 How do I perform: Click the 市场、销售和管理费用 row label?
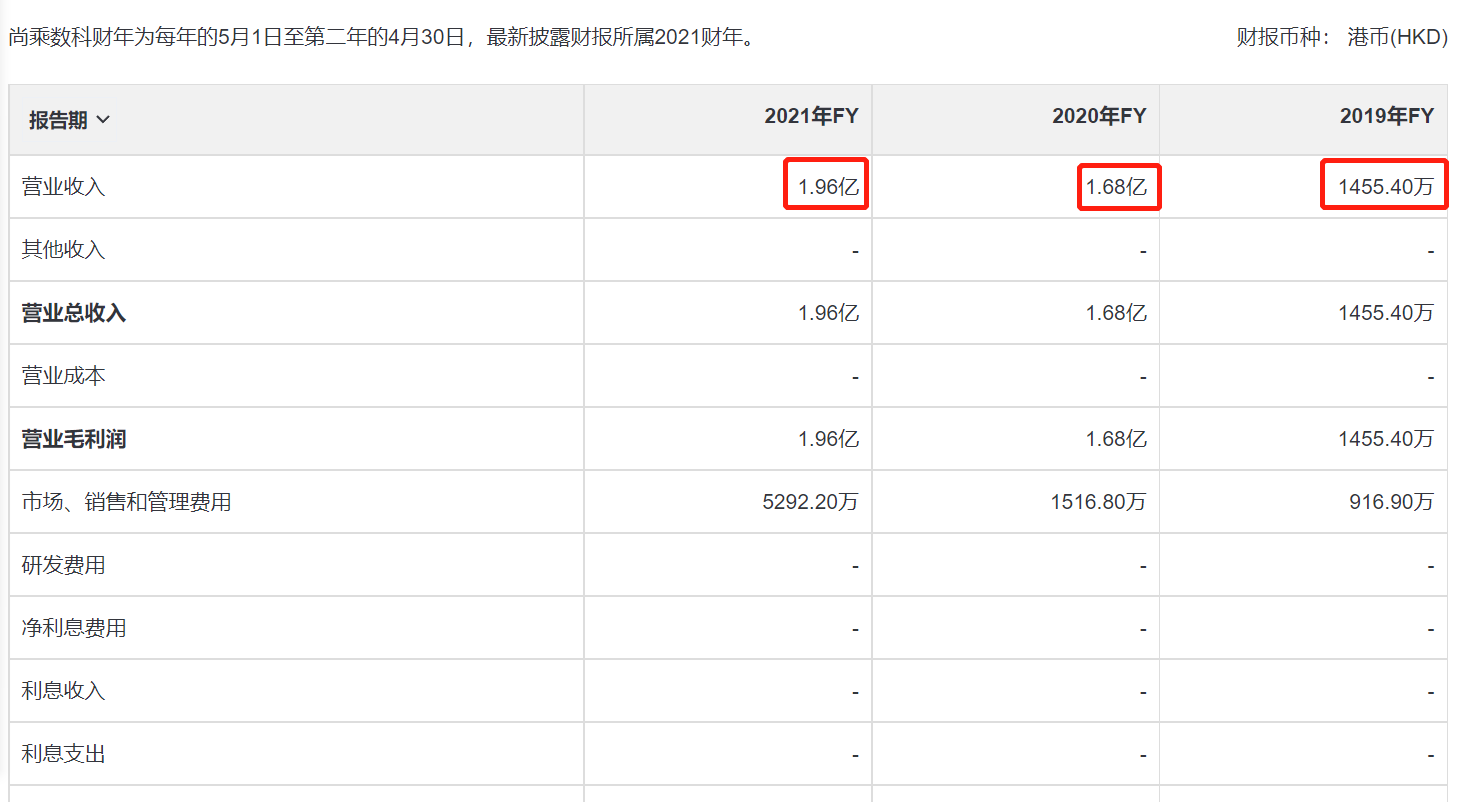coord(126,502)
